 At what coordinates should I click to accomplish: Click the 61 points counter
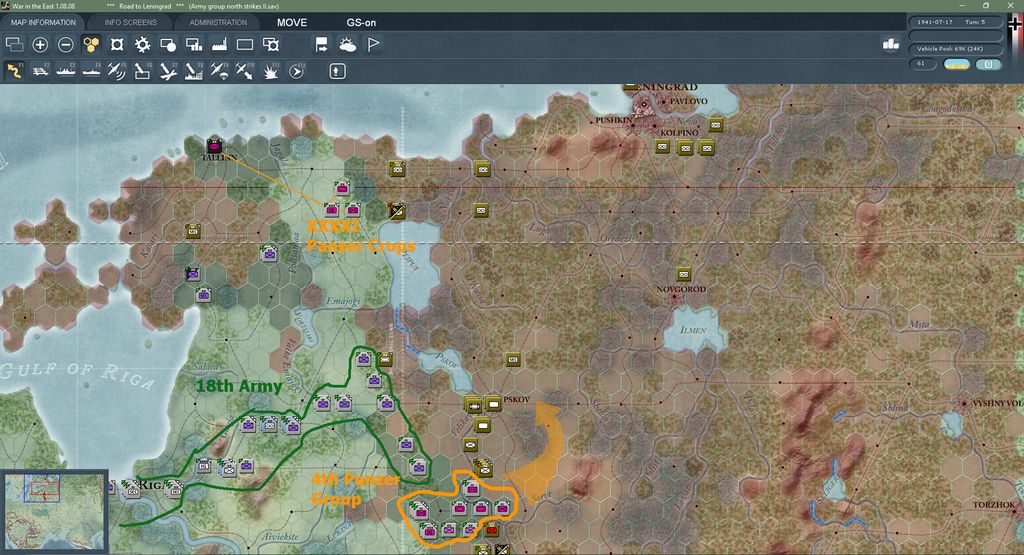coord(922,64)
